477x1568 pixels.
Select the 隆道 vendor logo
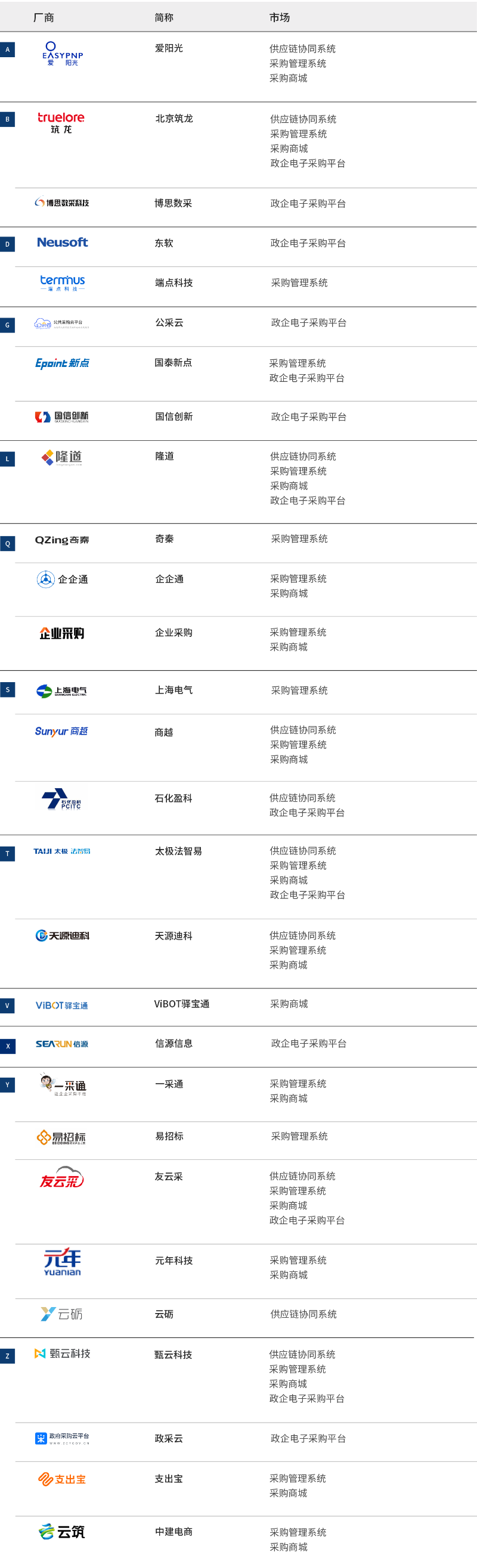[61, 457]
